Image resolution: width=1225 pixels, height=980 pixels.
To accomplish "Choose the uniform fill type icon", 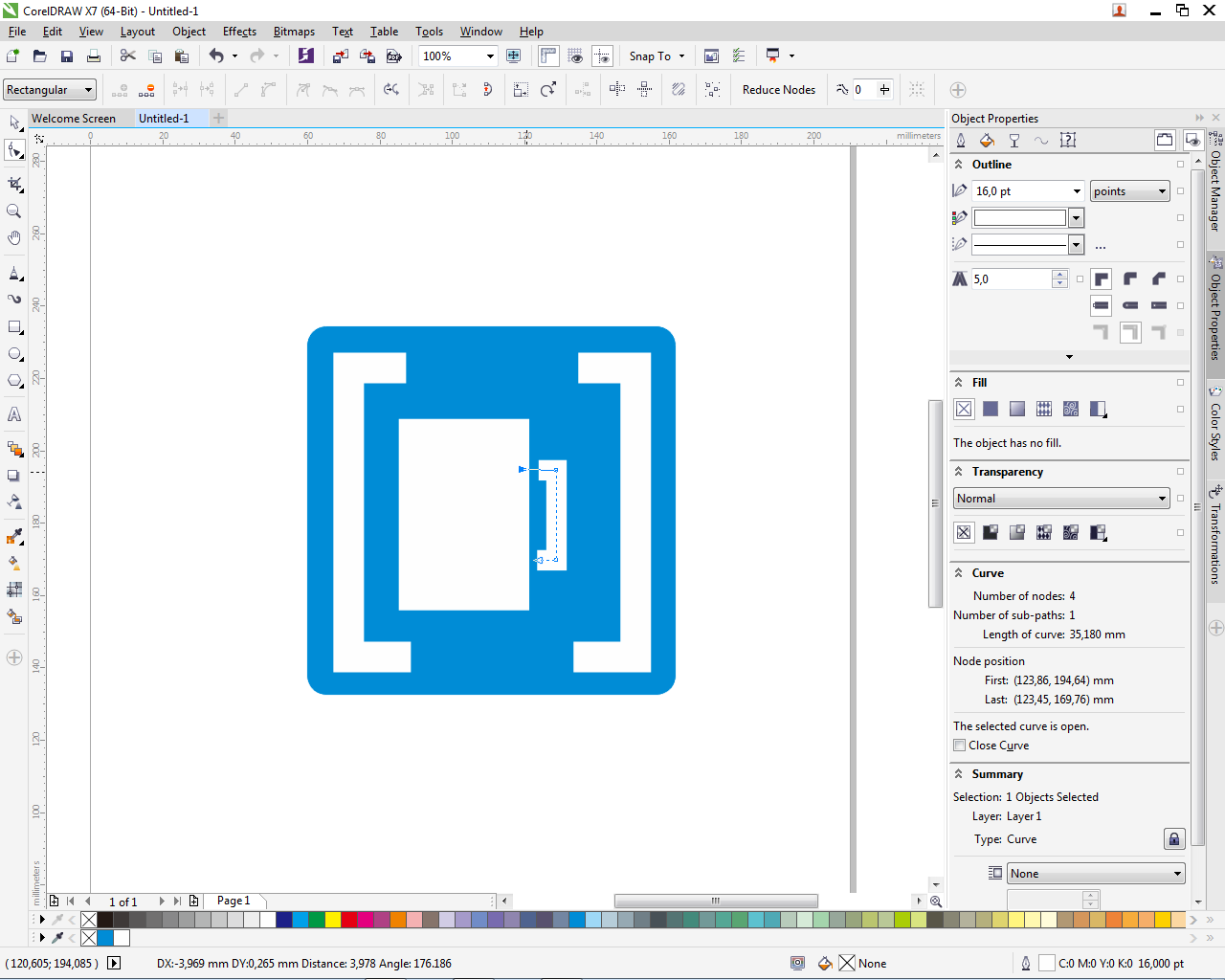I will [x=991, y=410].
